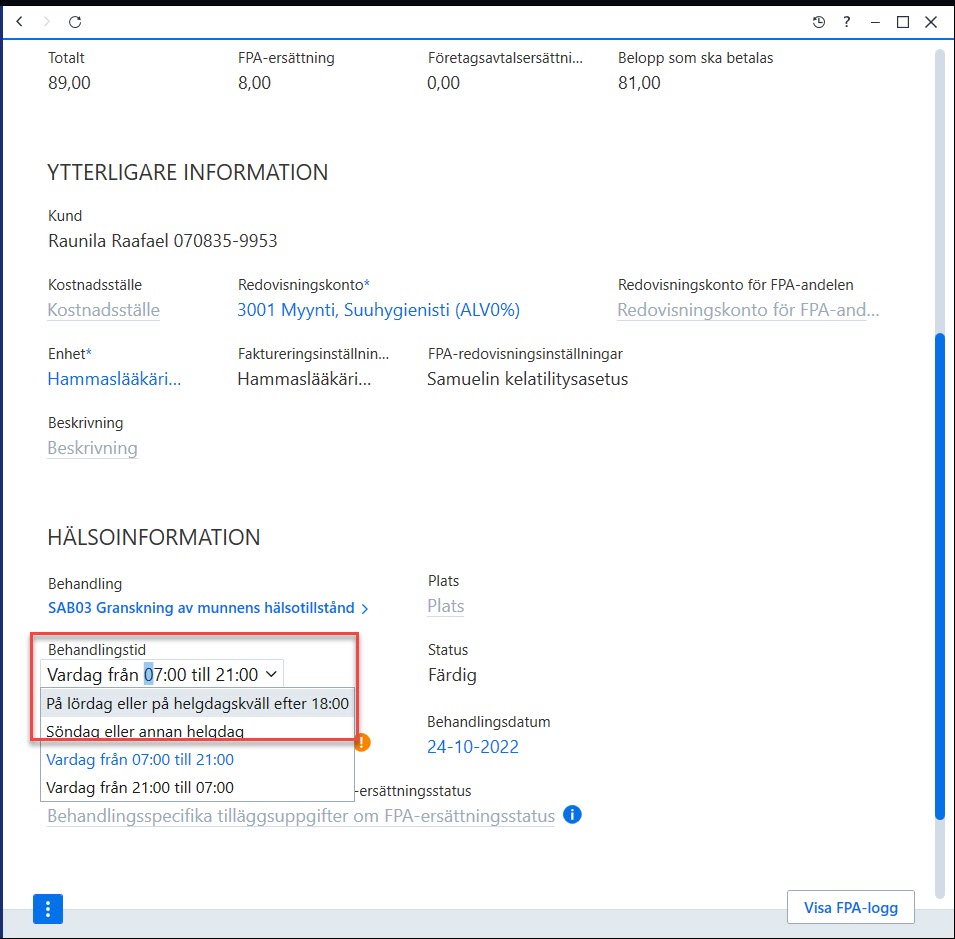Open Redovisningskonto 3001 Myynti, Suuhygienisti link

[378, 310]
